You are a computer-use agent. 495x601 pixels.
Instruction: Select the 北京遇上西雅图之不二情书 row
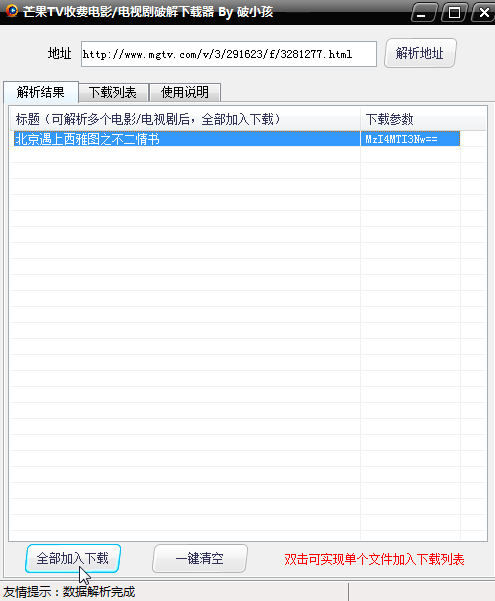[237, 139]
